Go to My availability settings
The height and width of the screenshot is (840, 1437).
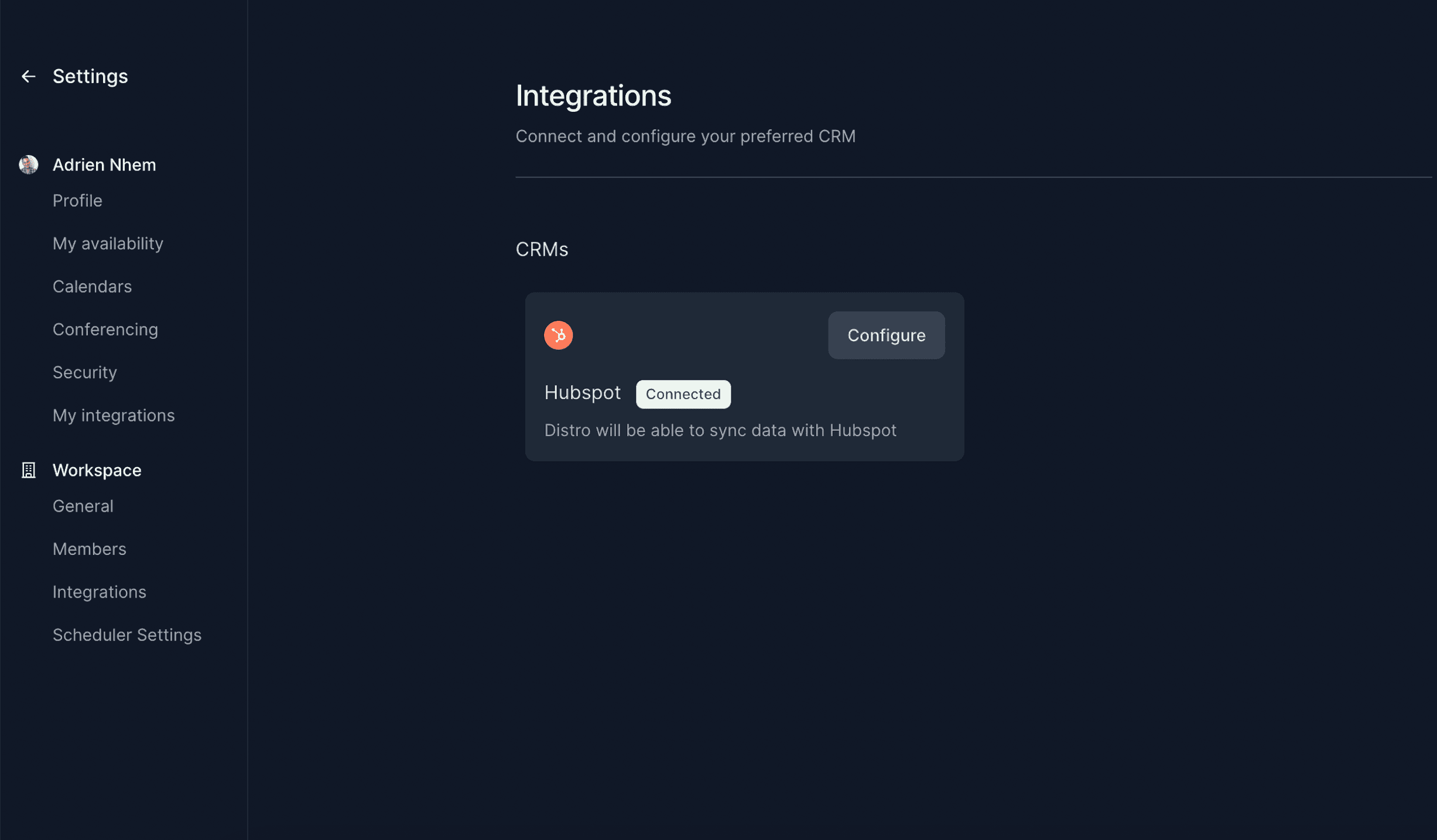(108, 244)
